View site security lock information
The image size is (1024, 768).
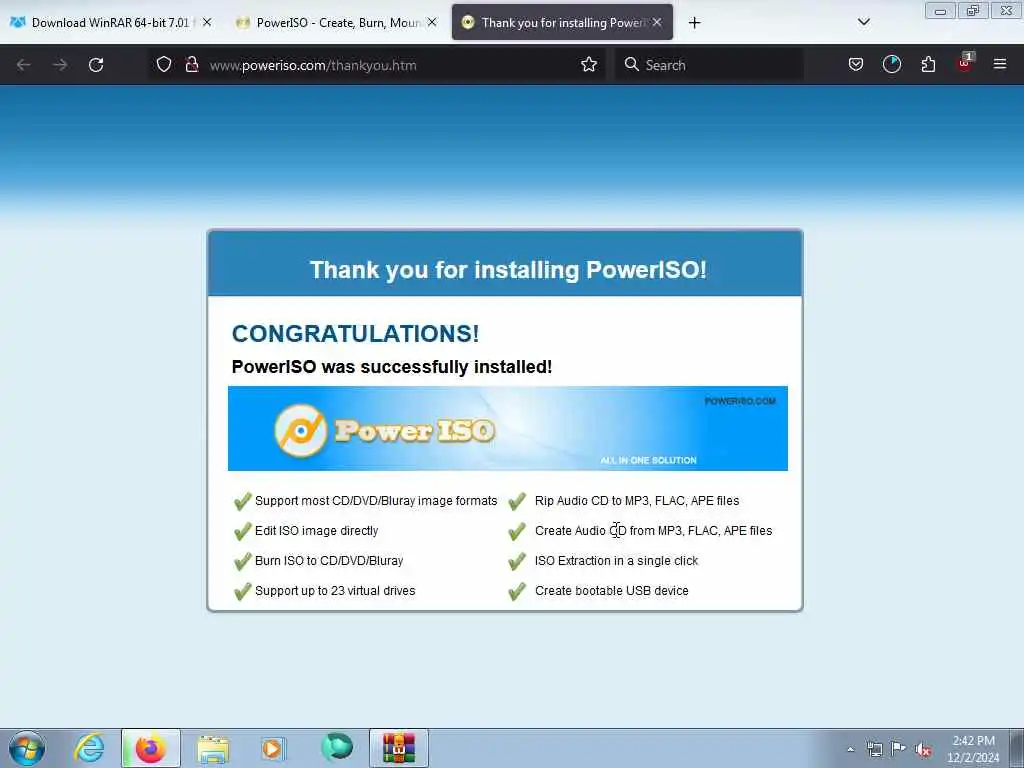click(x=191, y=65)
